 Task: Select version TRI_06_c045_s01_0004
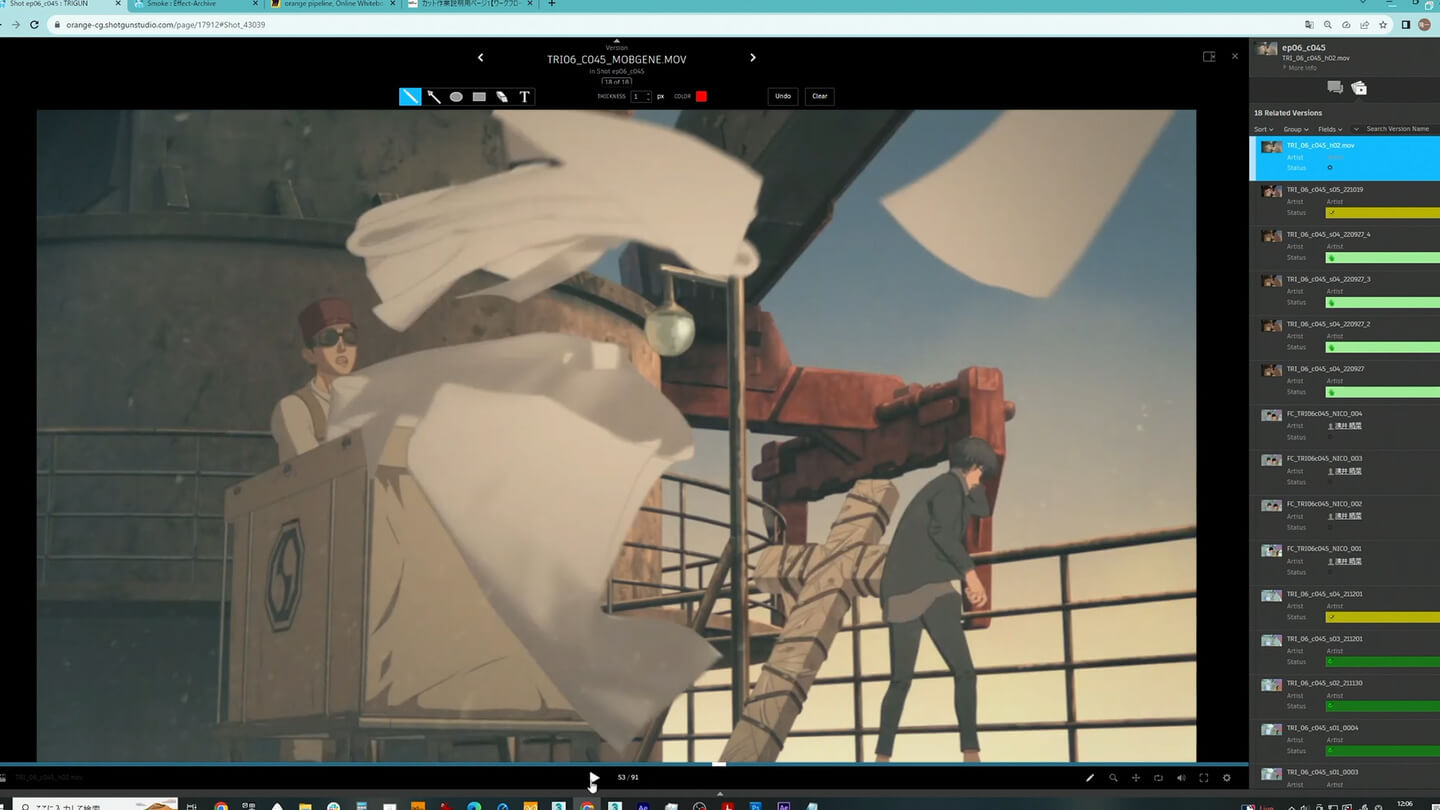pos(1344,740)
